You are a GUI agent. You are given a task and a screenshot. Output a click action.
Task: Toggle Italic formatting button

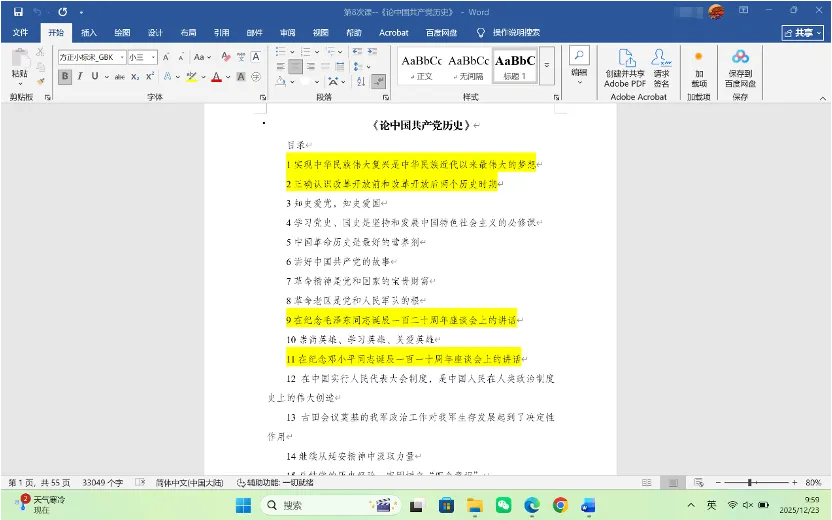coord(80,76)
